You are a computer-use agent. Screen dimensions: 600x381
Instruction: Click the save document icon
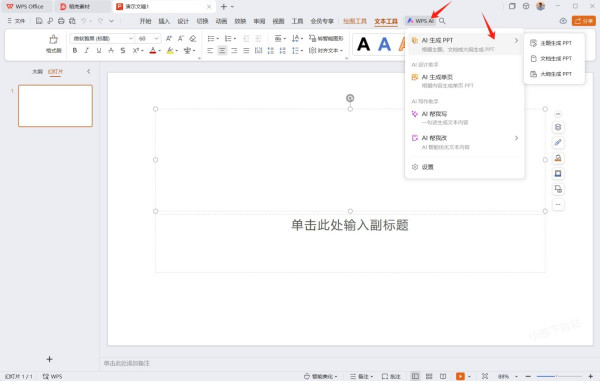(39, 21)
